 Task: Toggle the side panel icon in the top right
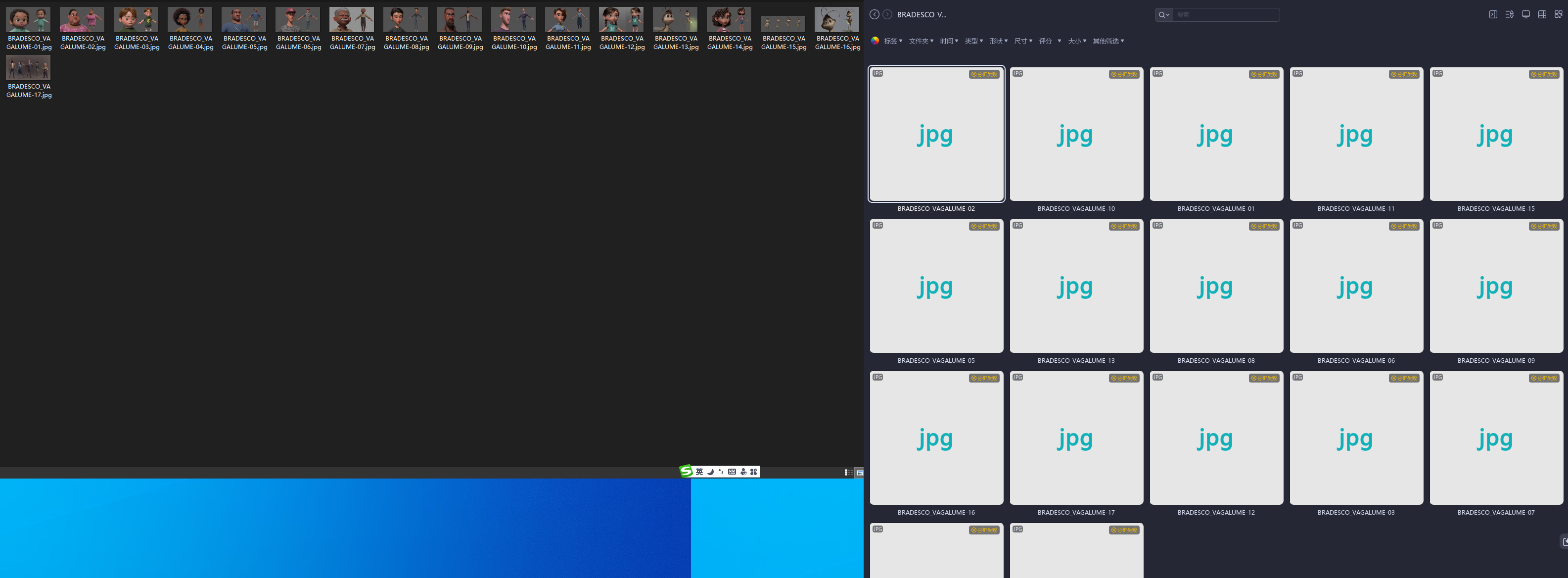point(1493,15)
